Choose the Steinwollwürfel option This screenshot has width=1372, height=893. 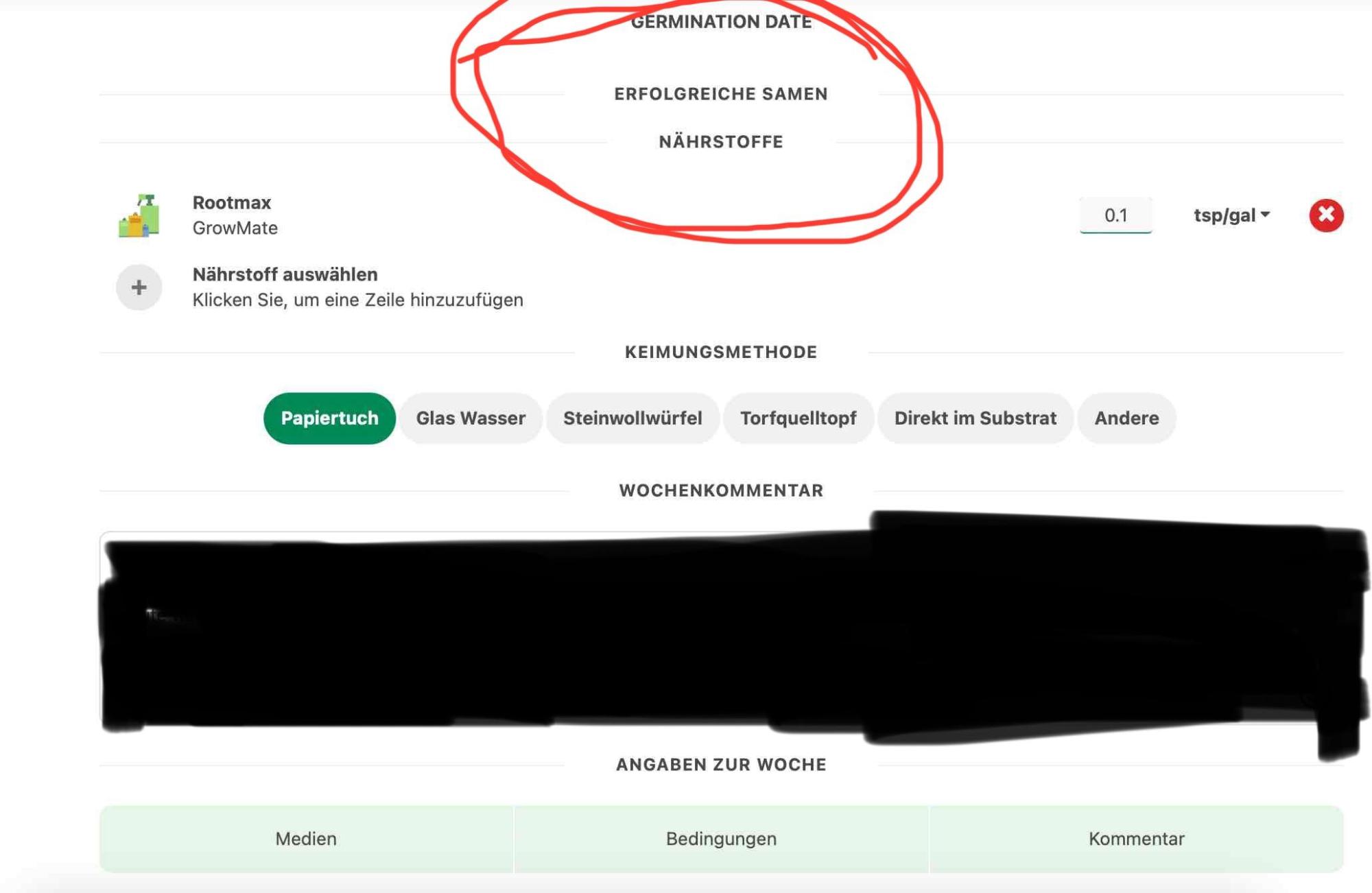pyautogui.click(x=632, y=418)
